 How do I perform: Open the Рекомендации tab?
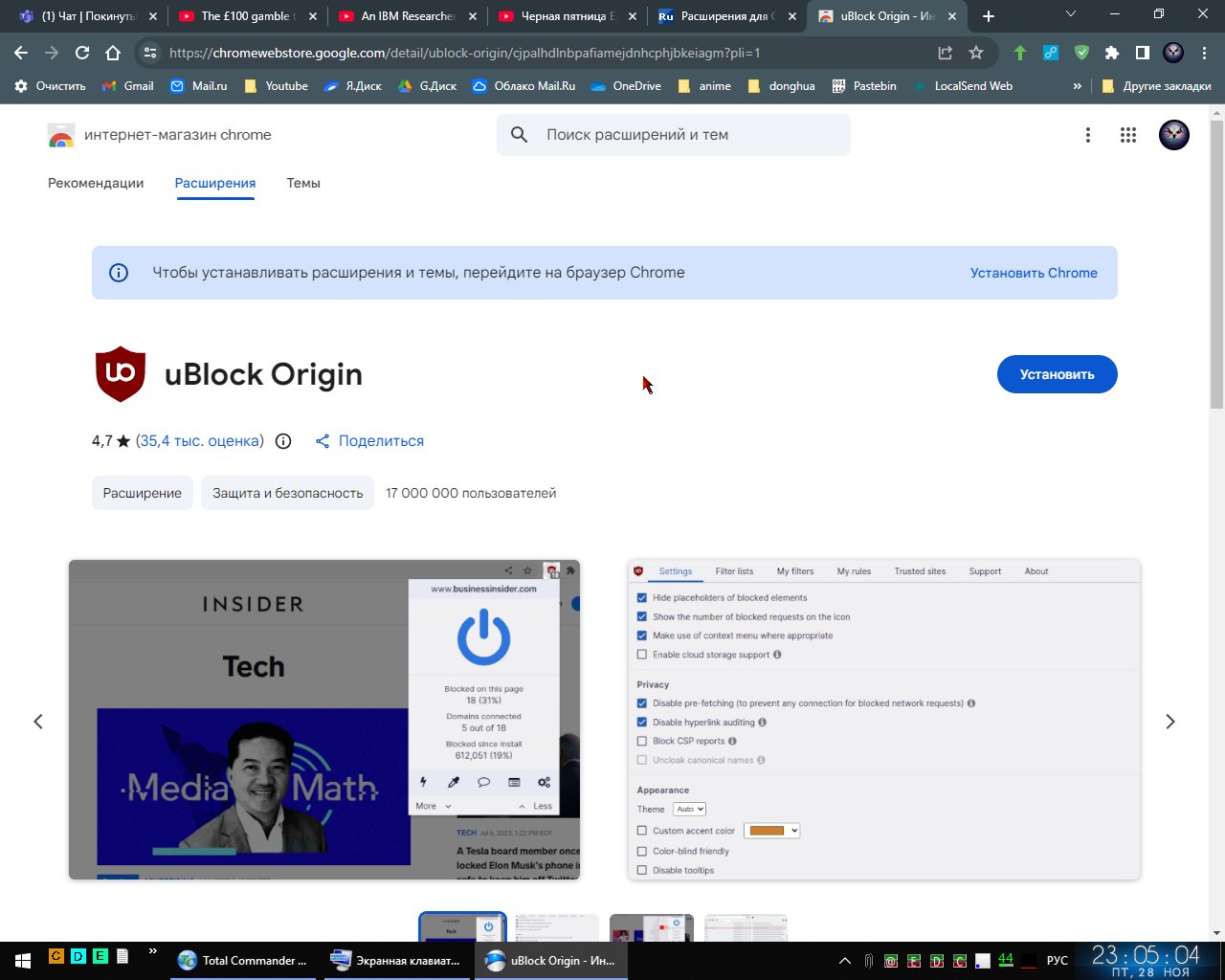[96, 183]
